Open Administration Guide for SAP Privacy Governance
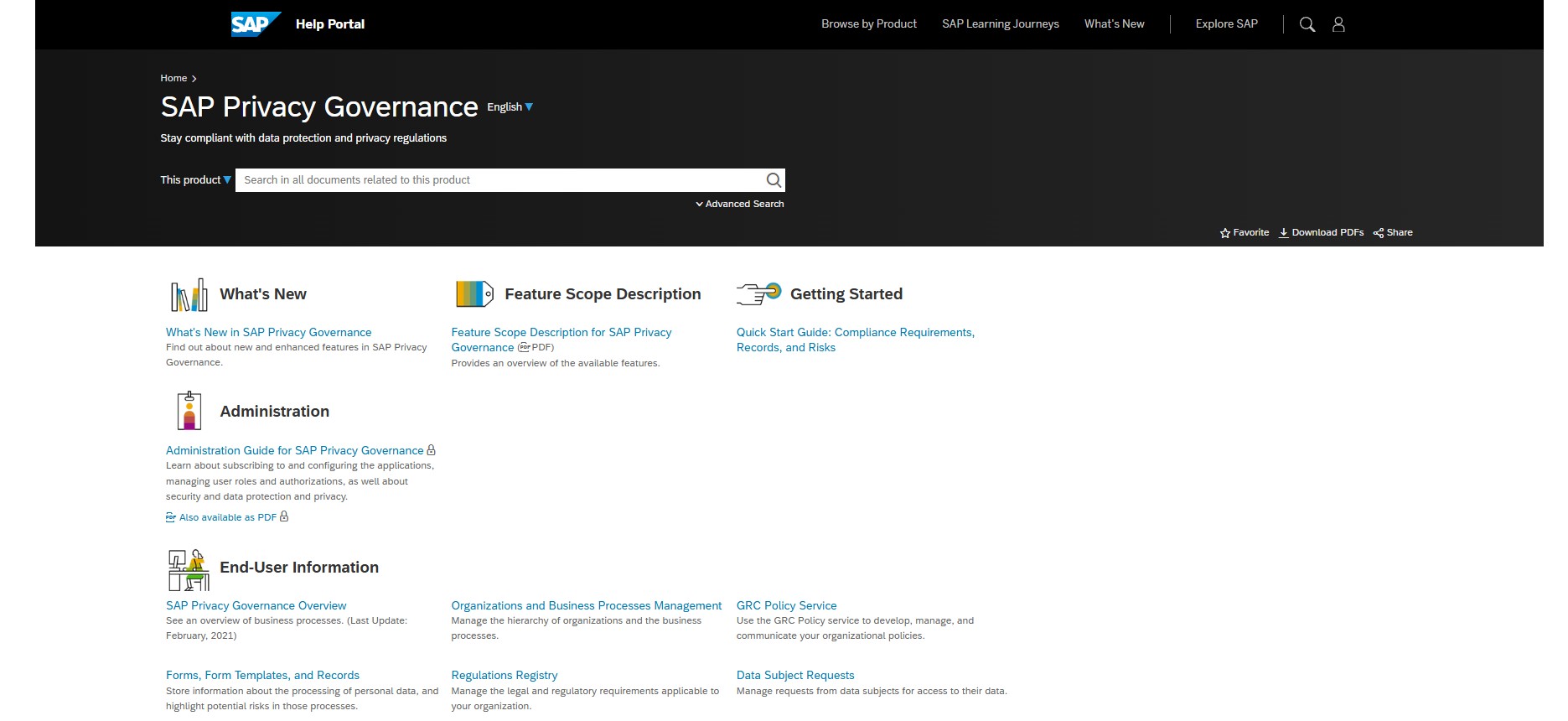Viewport: 1568px width, 721px height. 294,451
